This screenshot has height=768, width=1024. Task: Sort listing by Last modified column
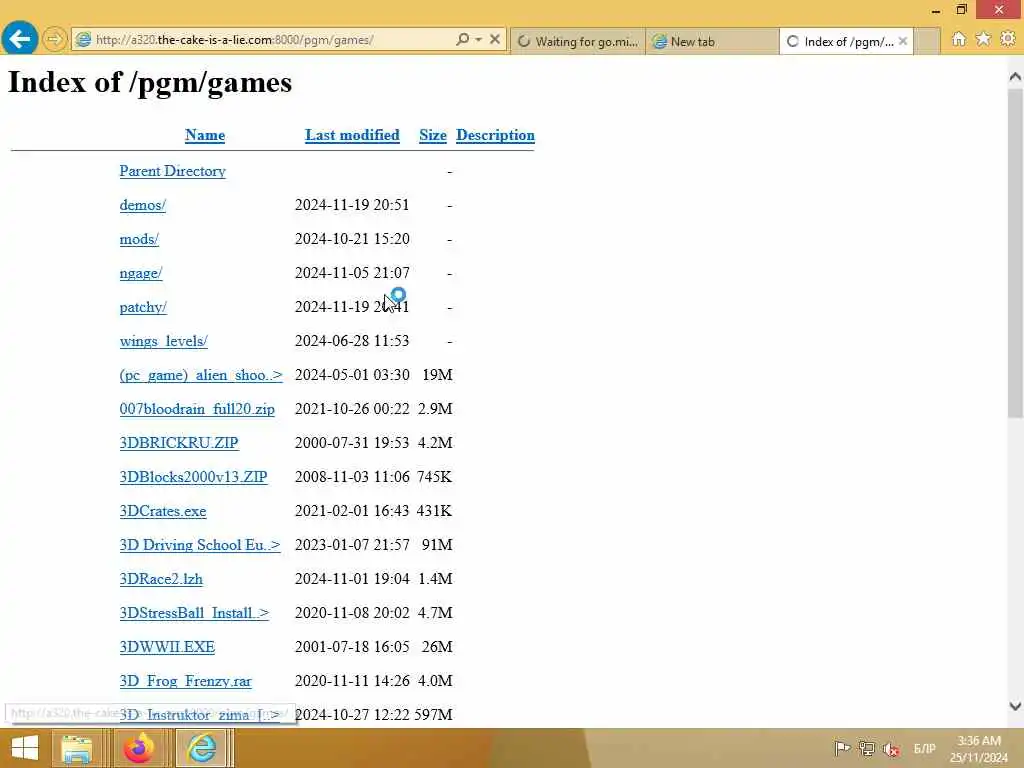pos(352,135)
